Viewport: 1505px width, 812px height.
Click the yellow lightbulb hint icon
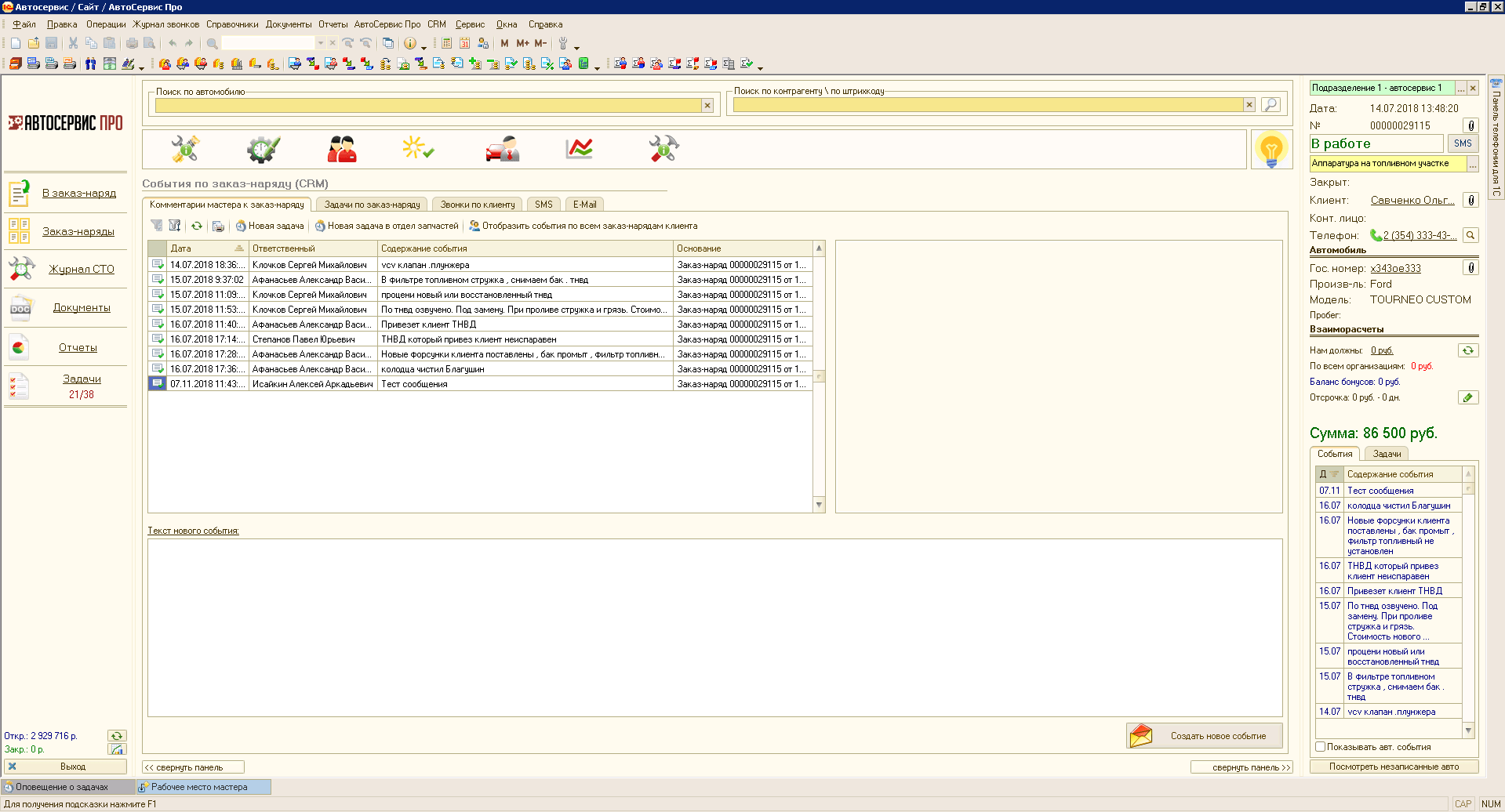coord(1271,149)
